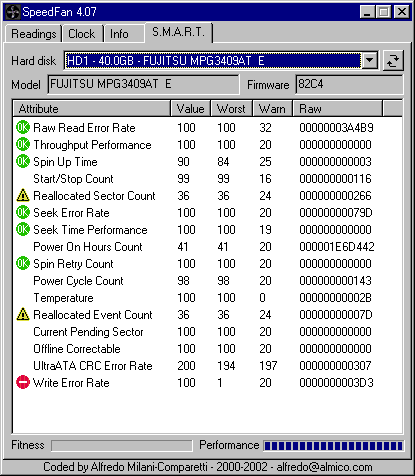Click the refresh hard disk list icon
The width and height of the screenshot is (415, 476).
[x=393, y=61]
